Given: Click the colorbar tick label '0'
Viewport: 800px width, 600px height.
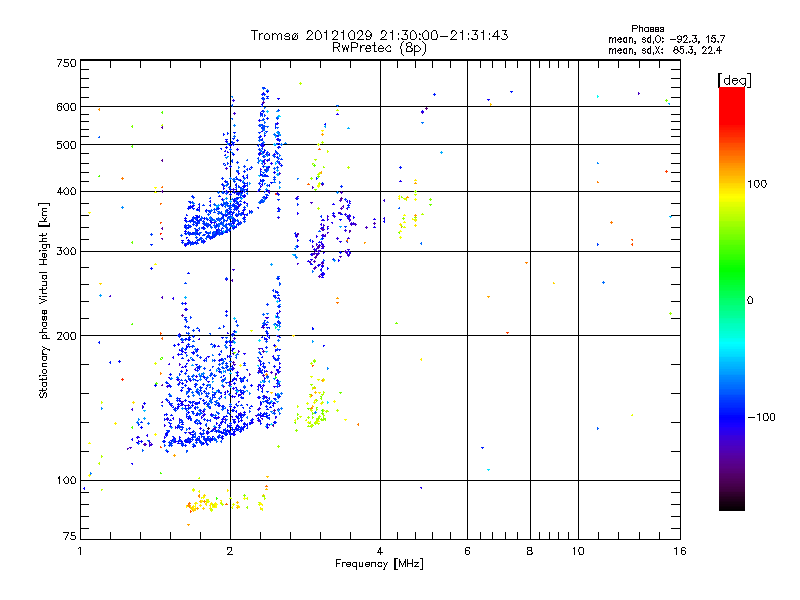Looking at the screenshot, I should (750, 301).
